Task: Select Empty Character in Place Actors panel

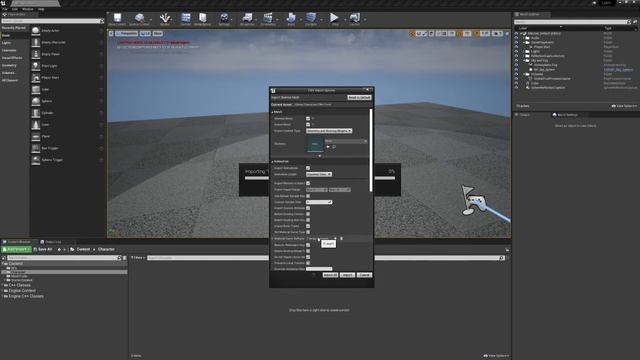Action: click(x=53, y=42)
